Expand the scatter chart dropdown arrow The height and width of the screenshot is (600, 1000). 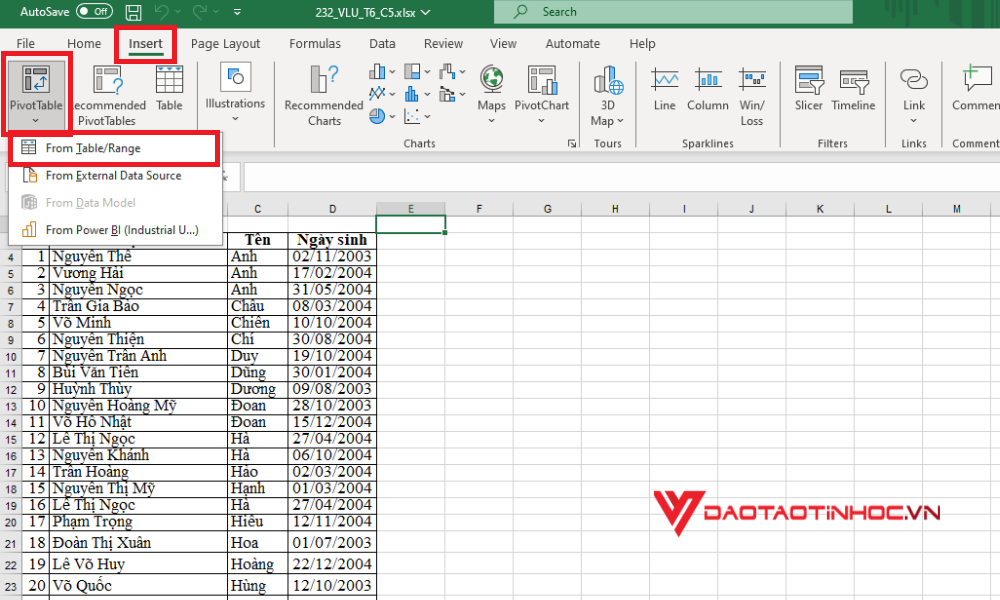[427, 117]
